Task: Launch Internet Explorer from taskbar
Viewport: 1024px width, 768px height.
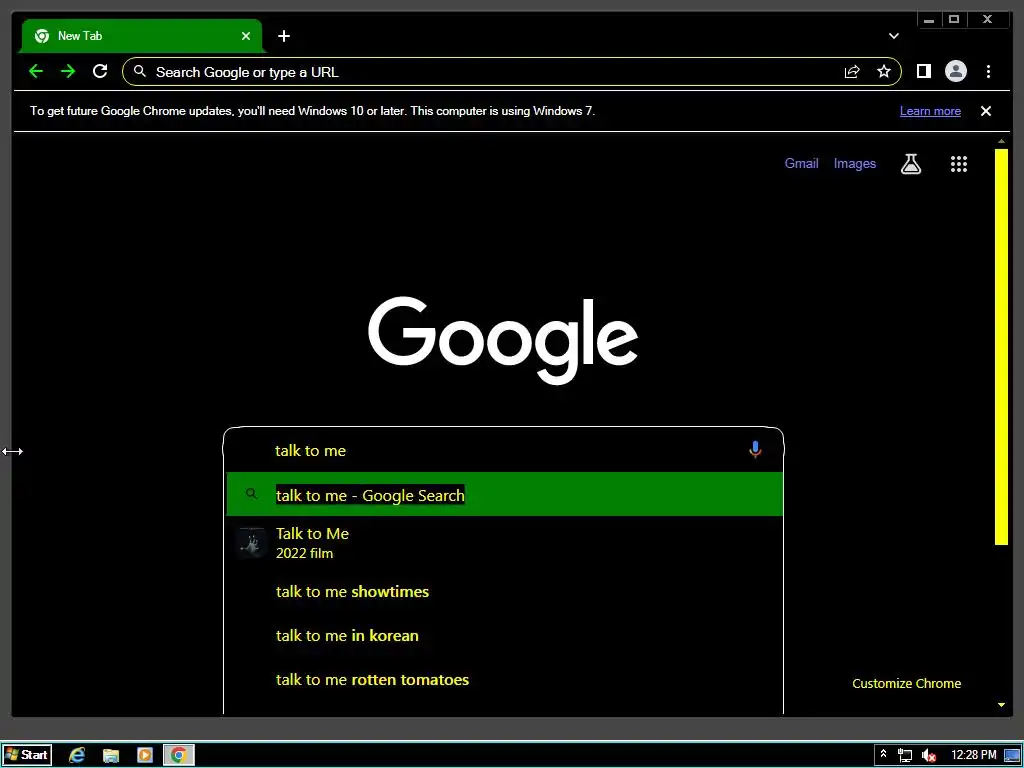Action: pyautogui.click(x=77, y=755)
